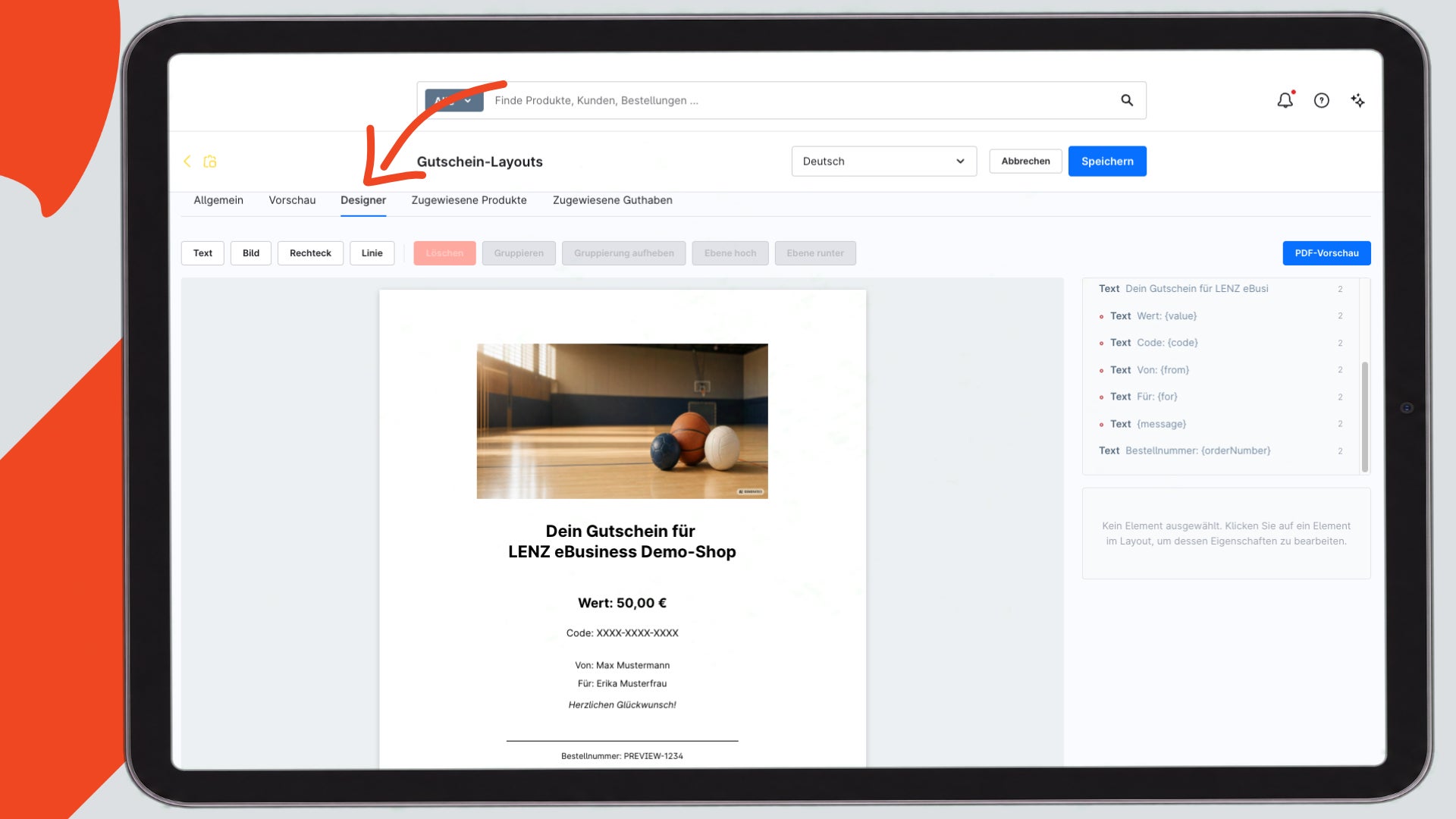Click the Ebene runter button
1456x819 pixels.
coord(815,253)
